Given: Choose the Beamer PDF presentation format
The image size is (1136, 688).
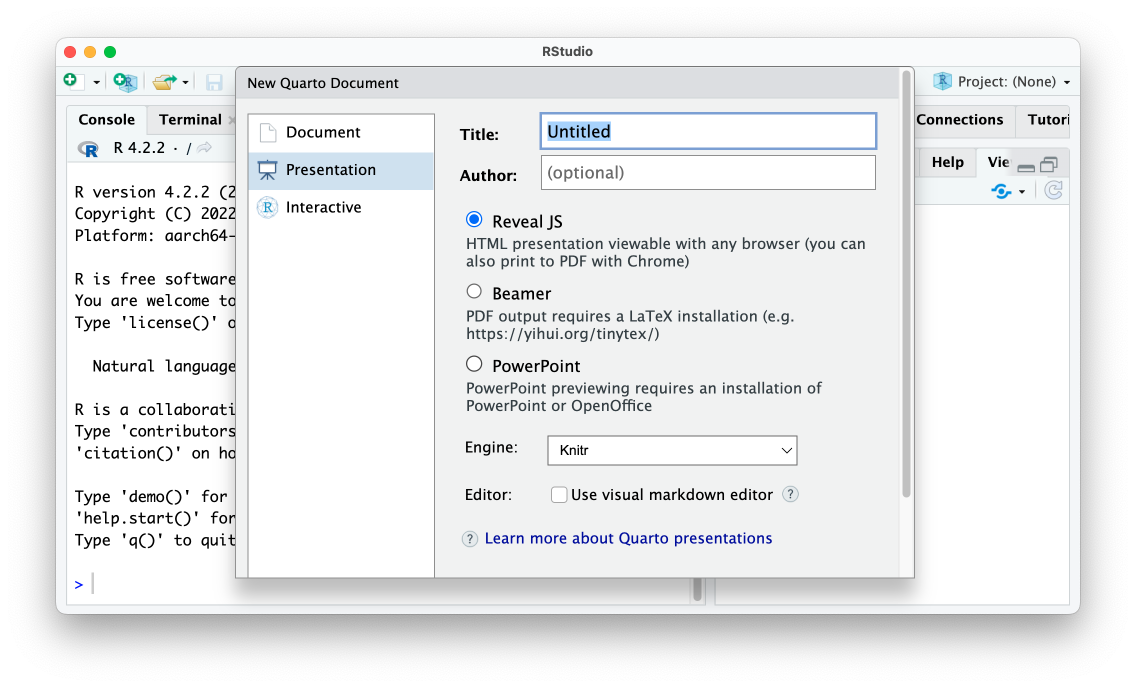Looking at the screenshot, I should pos(474,291).
